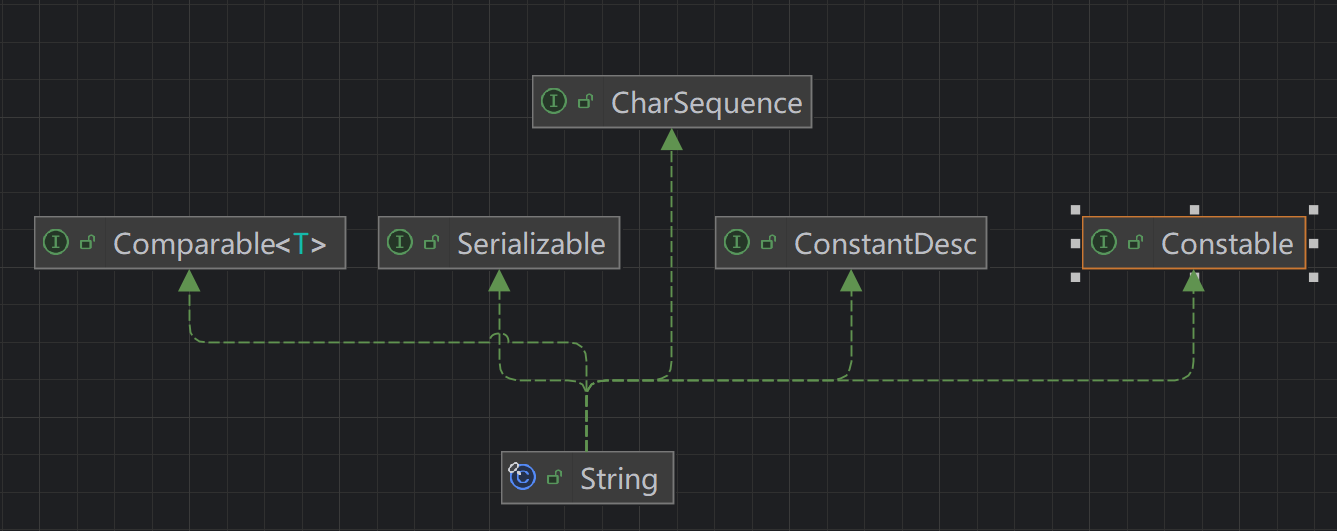Click the Constable interface icon
The image size is (1337, 531).
(x=1104, y=243)
